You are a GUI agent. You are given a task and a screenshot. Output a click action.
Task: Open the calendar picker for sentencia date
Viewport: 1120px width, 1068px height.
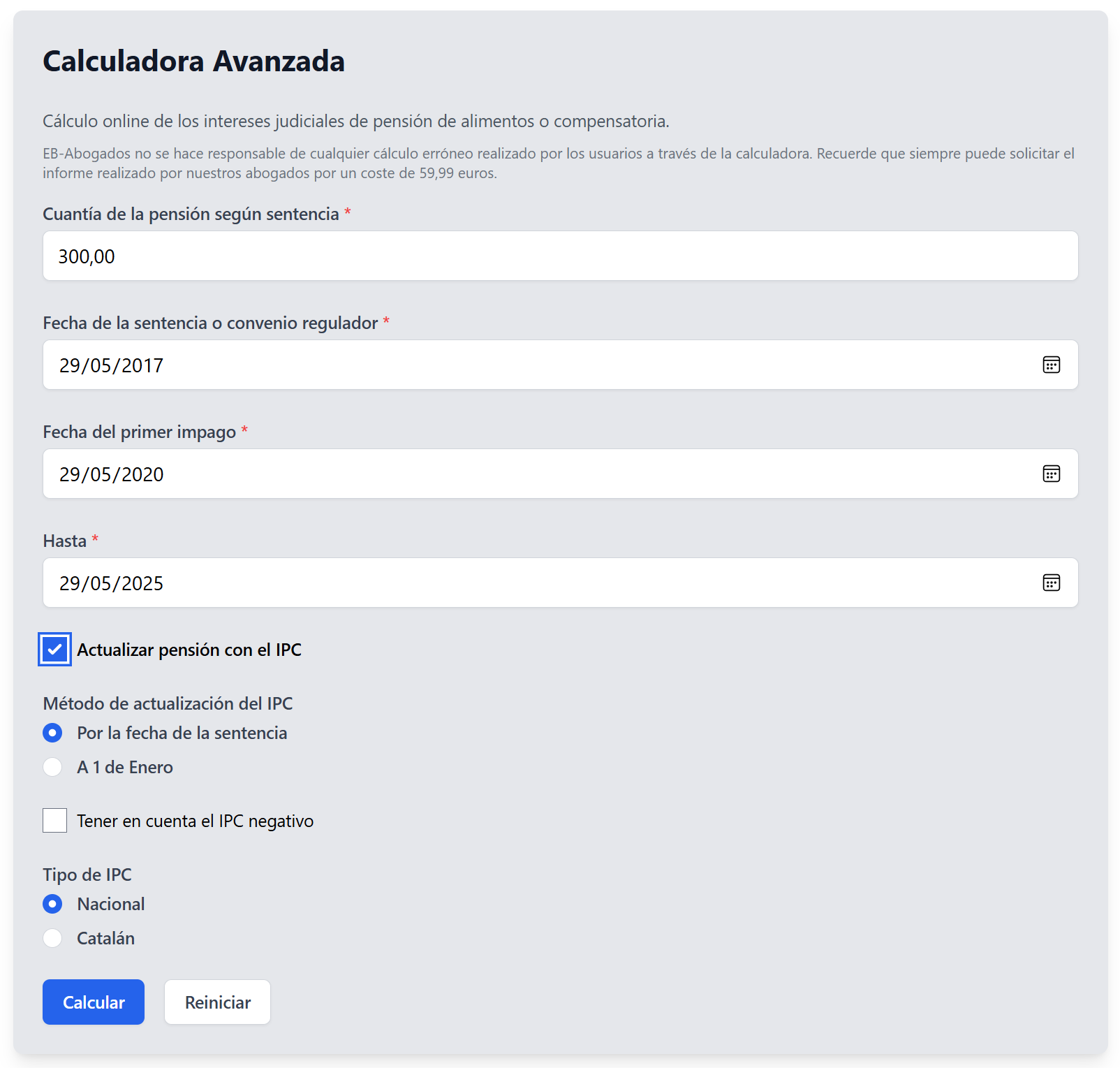pos(1052,365)
